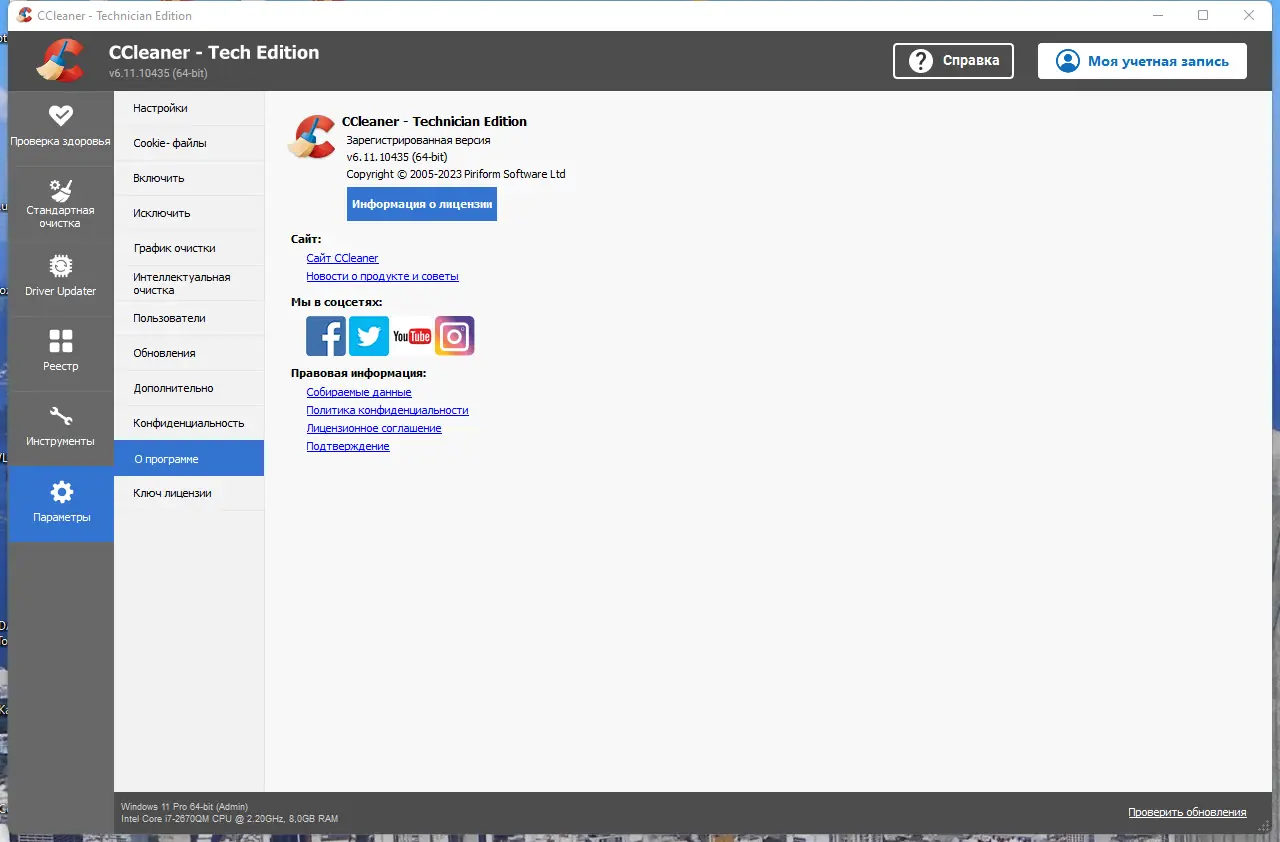The width and height of the screenshot is (1280, 842).
Task: Open CCleaner's Instagram page
Action: tap(455, 336)
